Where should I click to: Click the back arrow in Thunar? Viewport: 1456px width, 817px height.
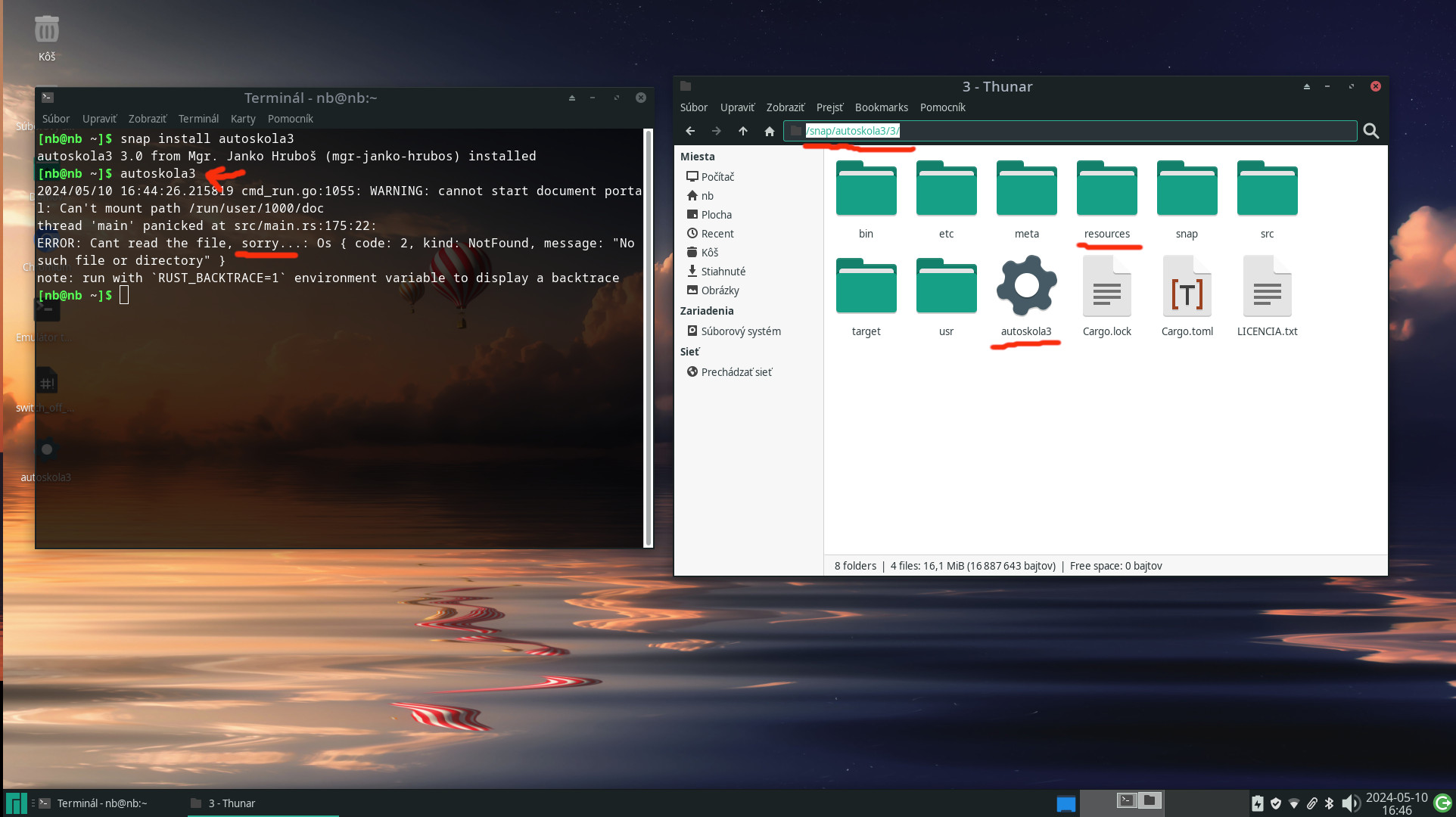click(x=689, y=131)
